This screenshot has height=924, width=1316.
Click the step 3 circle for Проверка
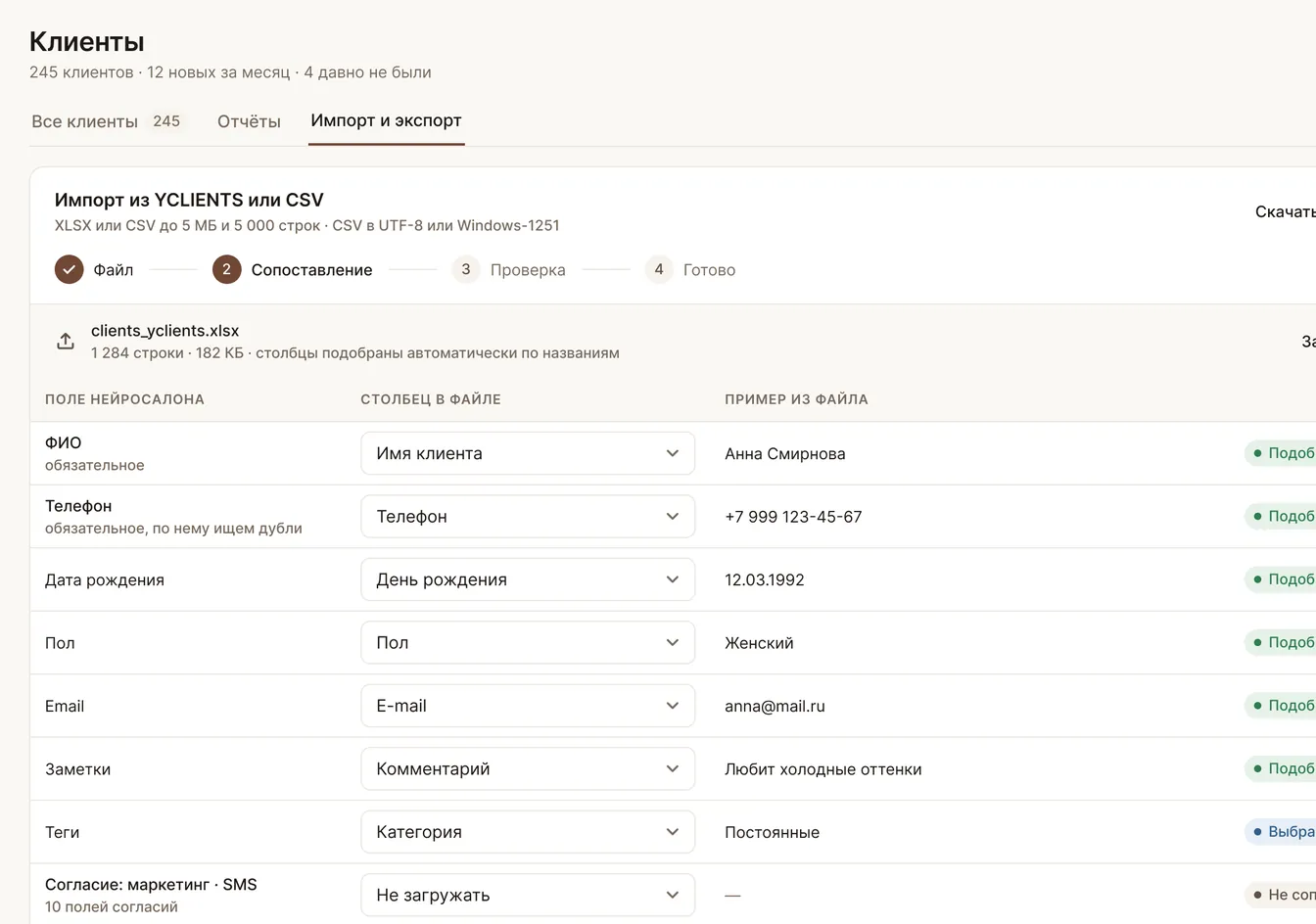465,269
